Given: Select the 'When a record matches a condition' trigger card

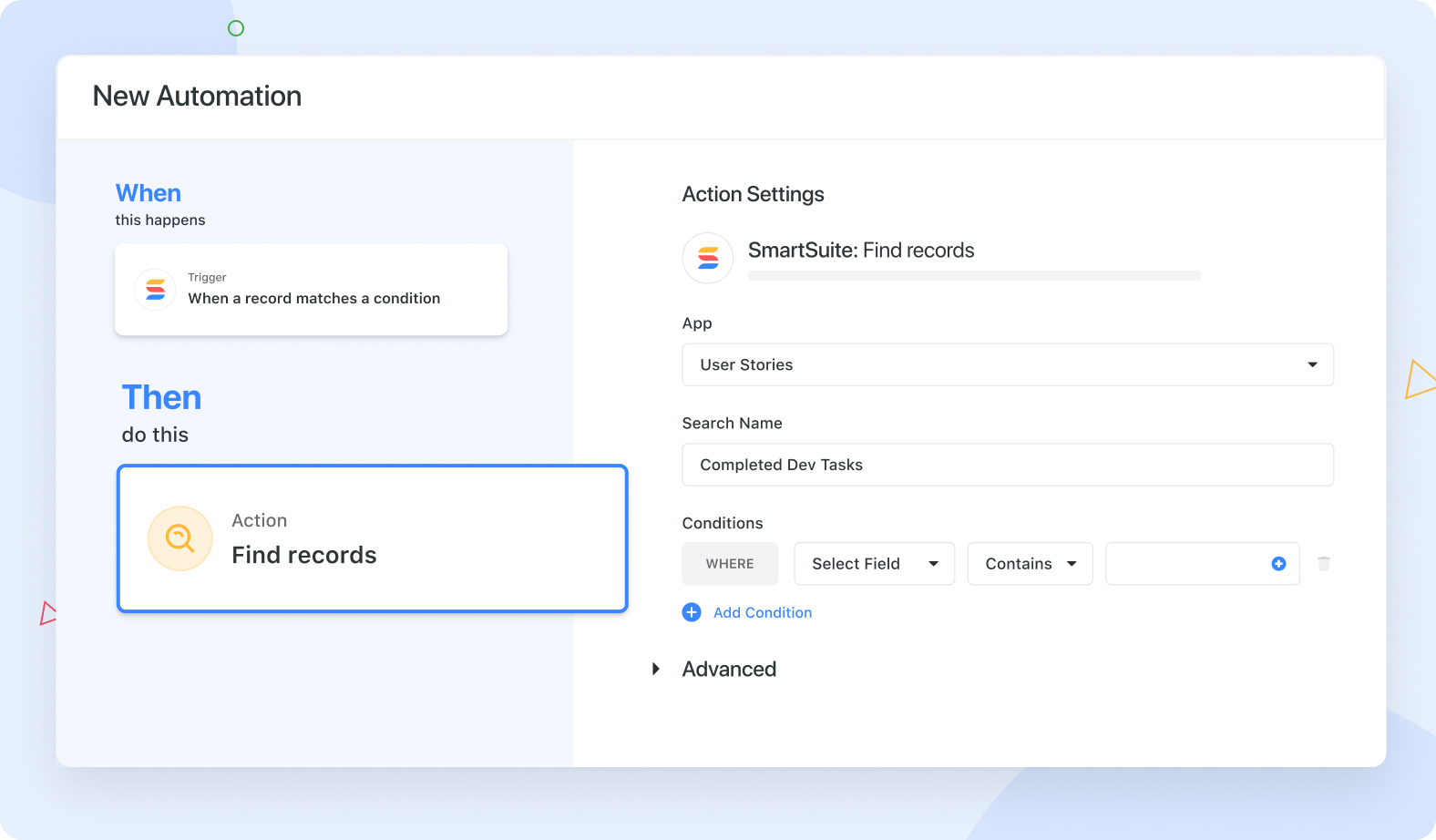Looking at the screenshot, I should click(x=311, y=290).
